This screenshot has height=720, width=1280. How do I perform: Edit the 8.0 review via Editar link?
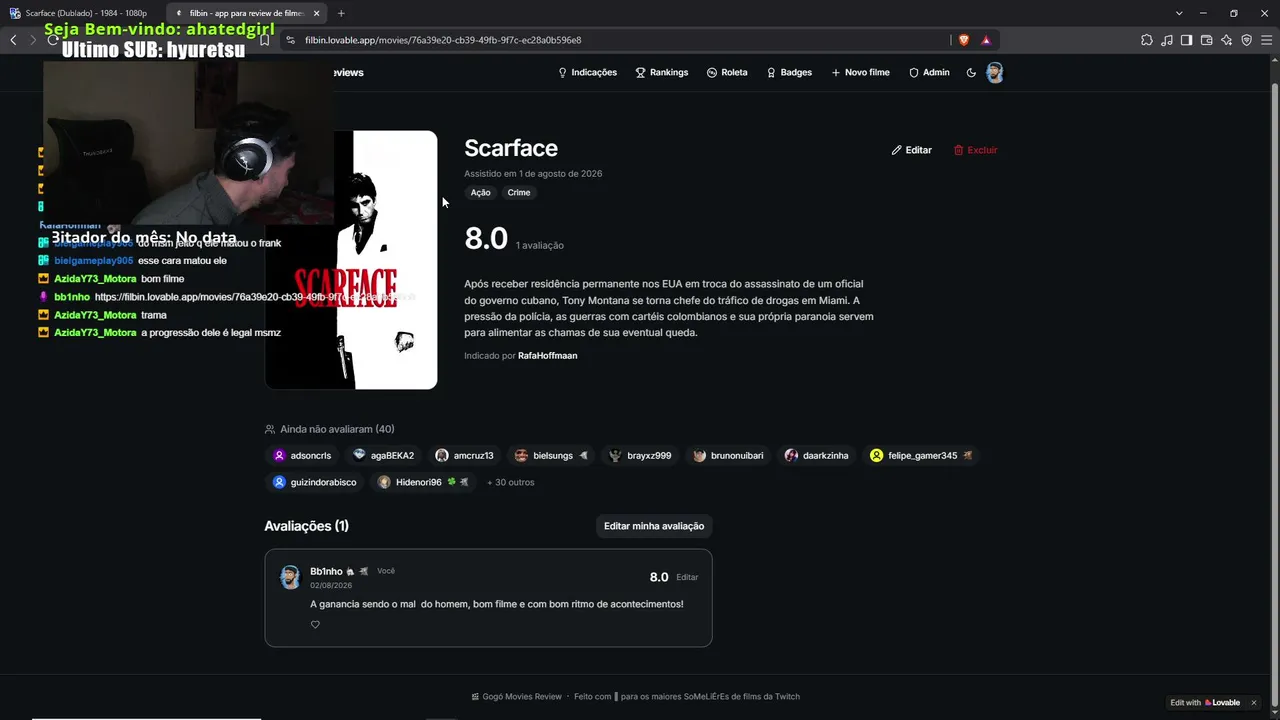click(x=687, y=577)
